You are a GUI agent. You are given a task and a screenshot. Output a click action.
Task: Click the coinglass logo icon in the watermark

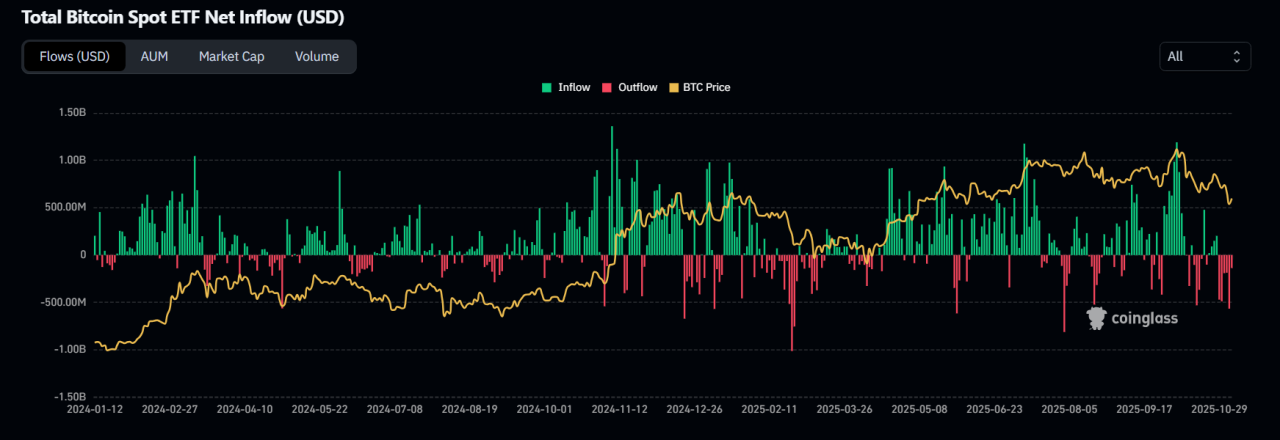1096,318
